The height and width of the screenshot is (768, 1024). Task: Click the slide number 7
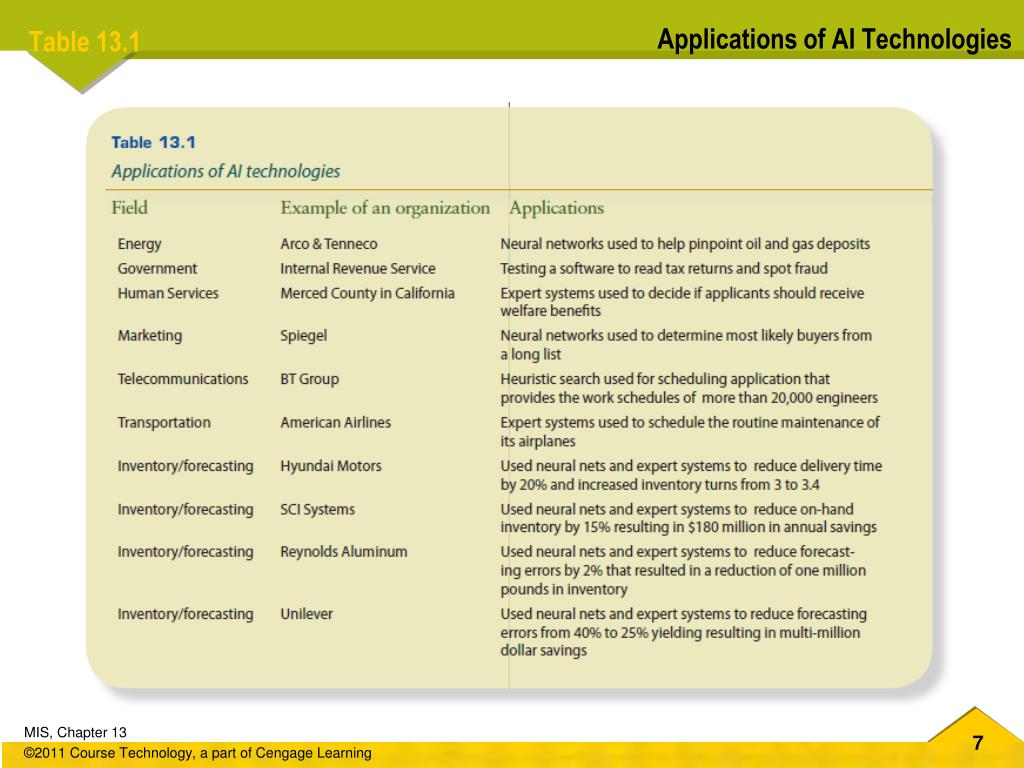coord(978,743)
